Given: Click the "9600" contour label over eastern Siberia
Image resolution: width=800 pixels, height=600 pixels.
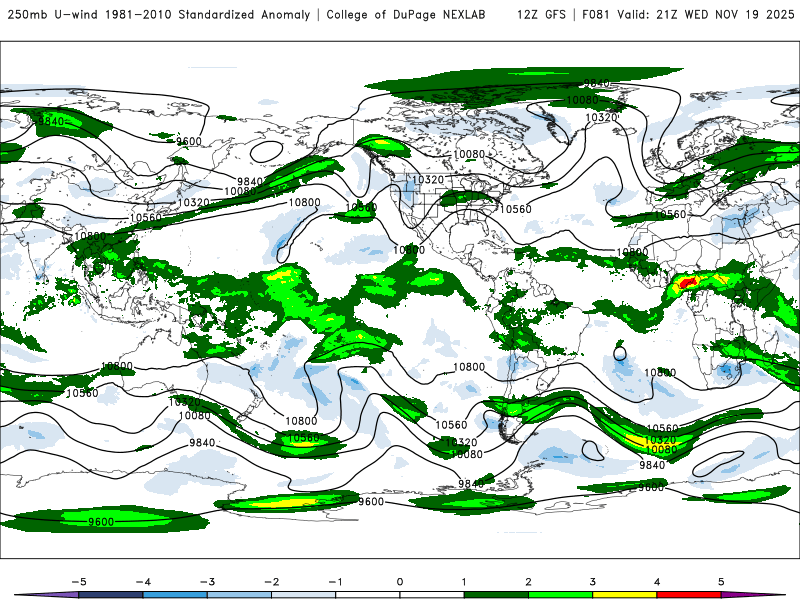Looking at the screenshot, I should point(189,141).
